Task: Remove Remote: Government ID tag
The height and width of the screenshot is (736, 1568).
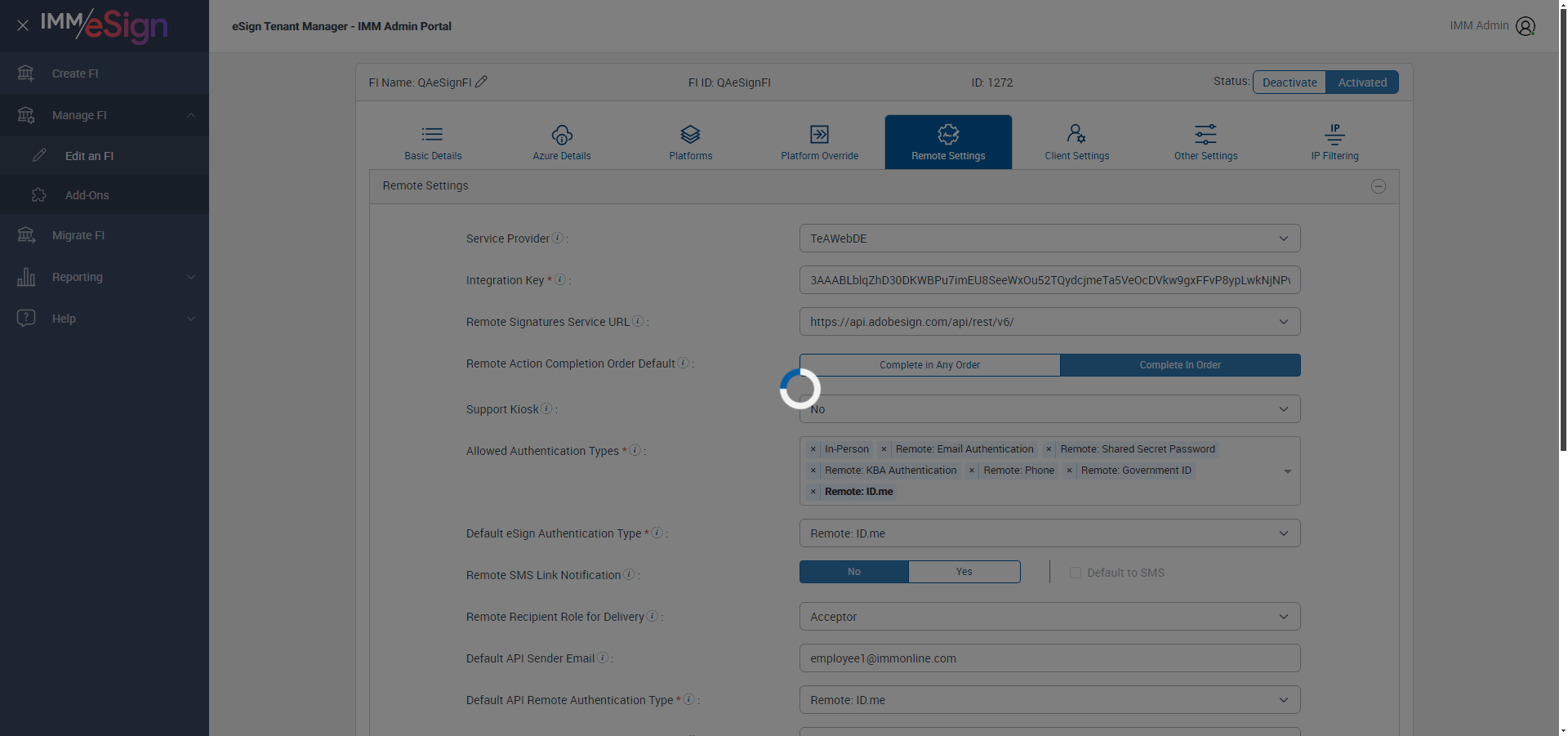Action: pos(1069,471)
